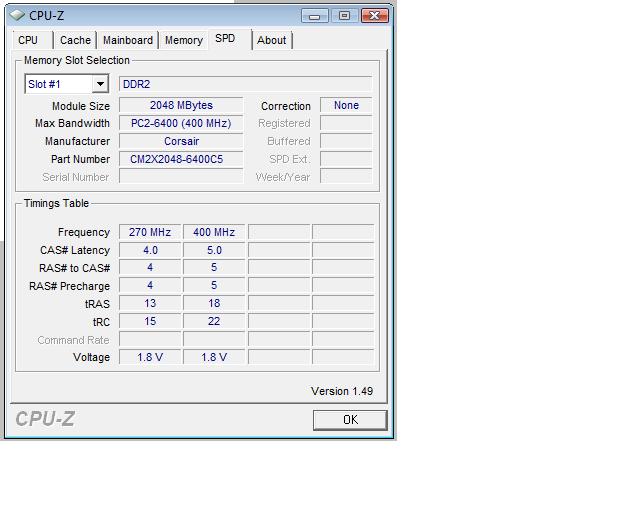Click the 1.8 V voltage under 270 MHz
640x512 pixels.
[x=150, y=357]
